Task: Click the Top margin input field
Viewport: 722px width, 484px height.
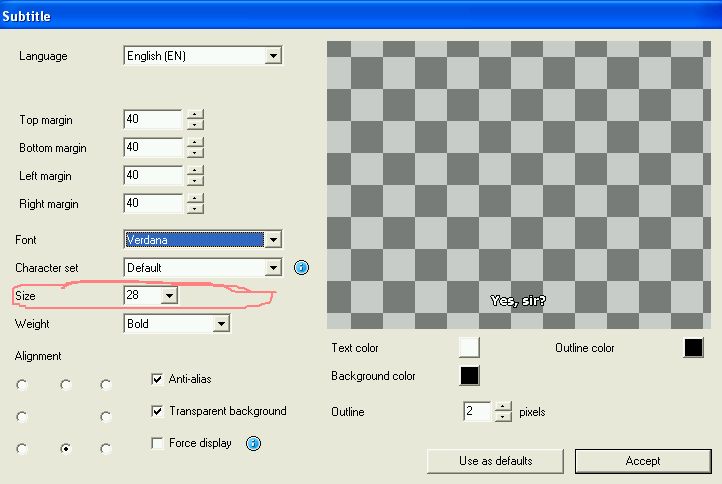Action: (153, 119)
